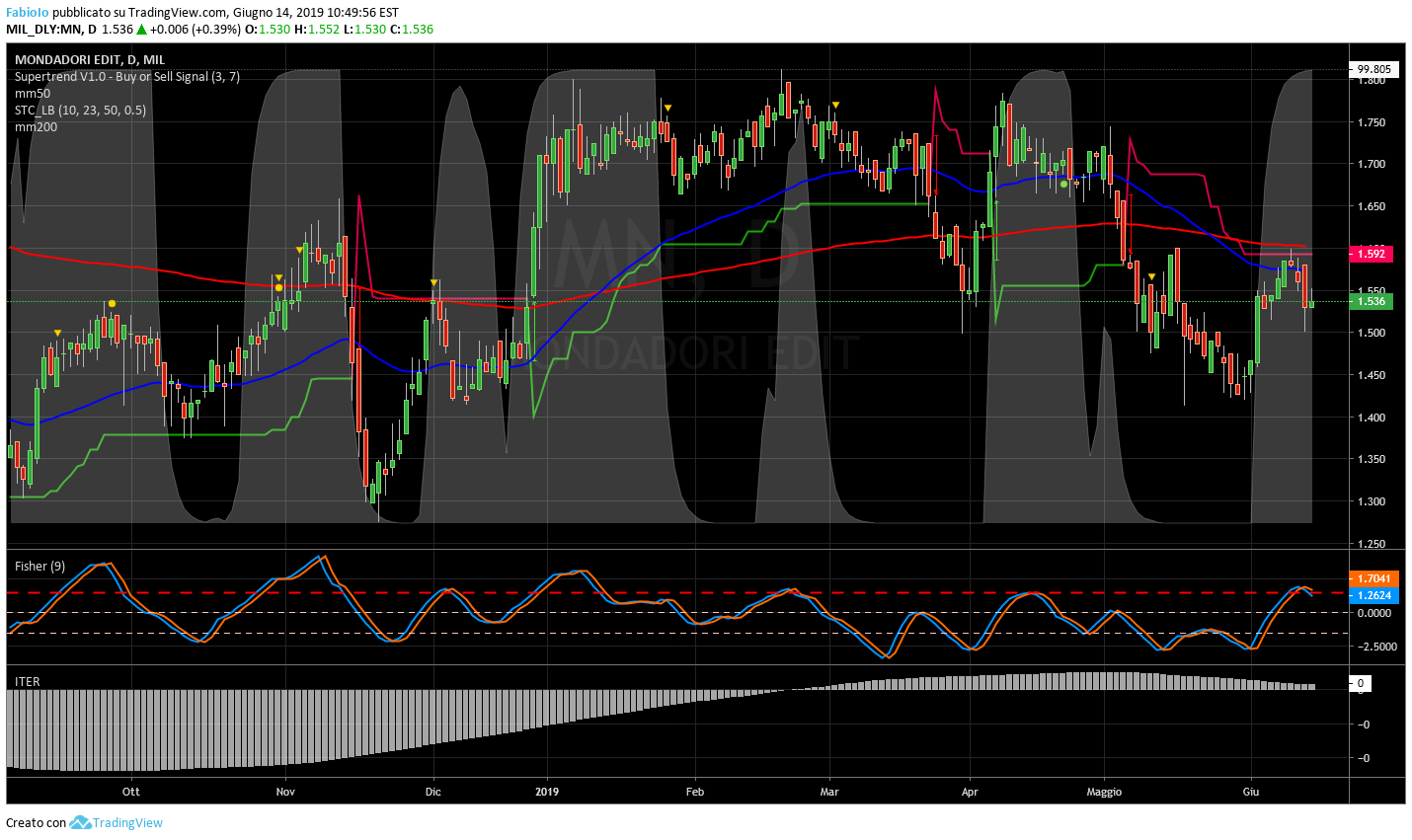Screen dimensions: 1412x840
Task: Click the 0.0000 level on the Fisher axis
Action: 1373,613
